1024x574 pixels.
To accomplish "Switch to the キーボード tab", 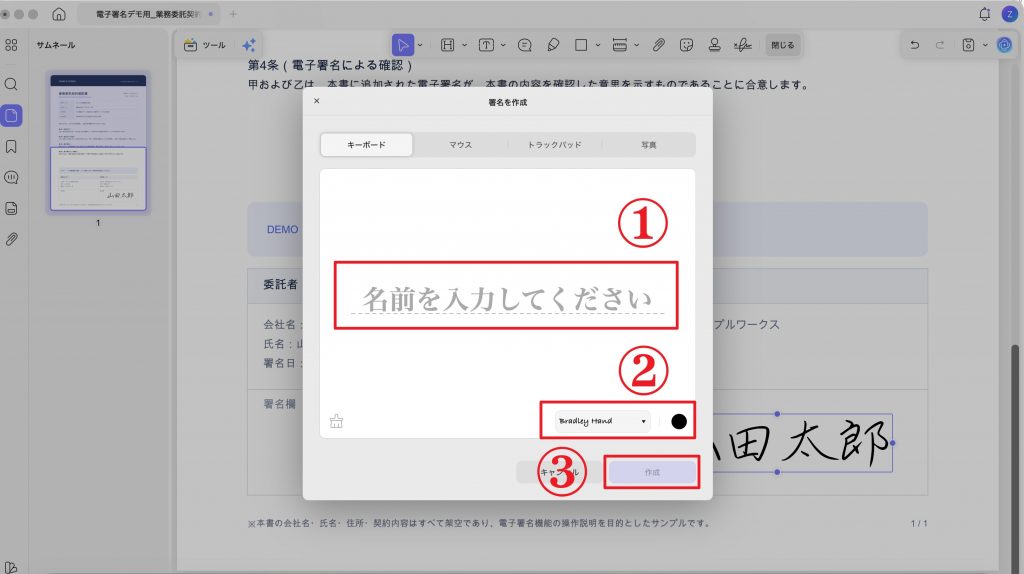I will tap(366, 145).
